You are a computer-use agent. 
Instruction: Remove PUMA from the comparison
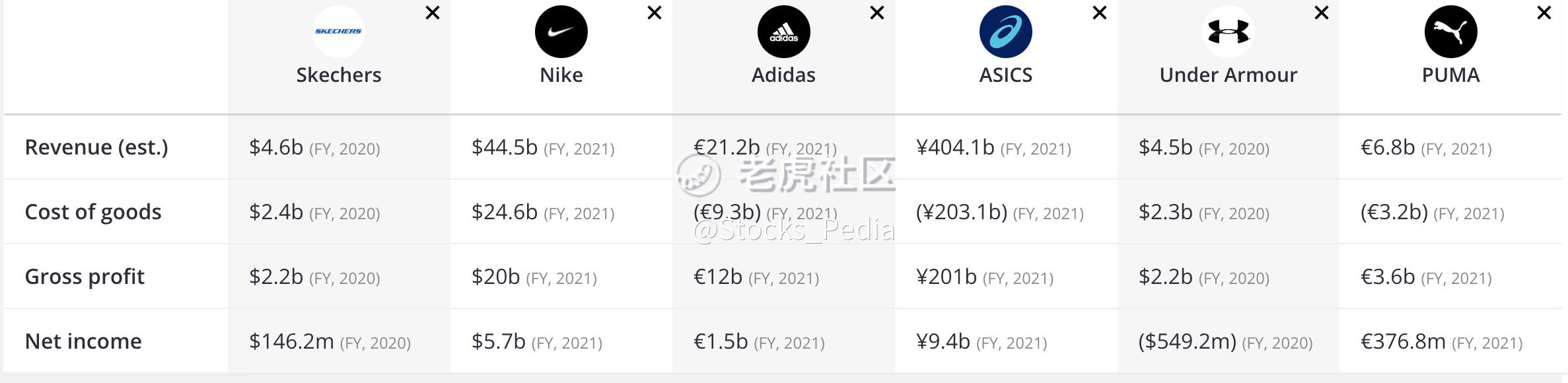[1544, 13]
